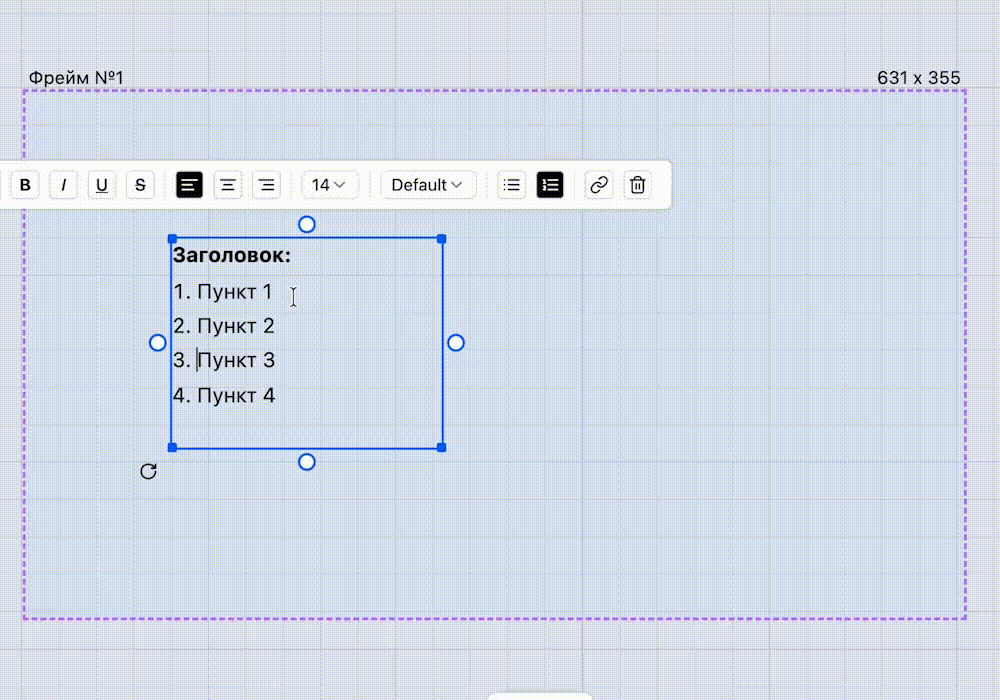
Task: Place cursor in Пункт 2 line
Action: click(235, 326)
